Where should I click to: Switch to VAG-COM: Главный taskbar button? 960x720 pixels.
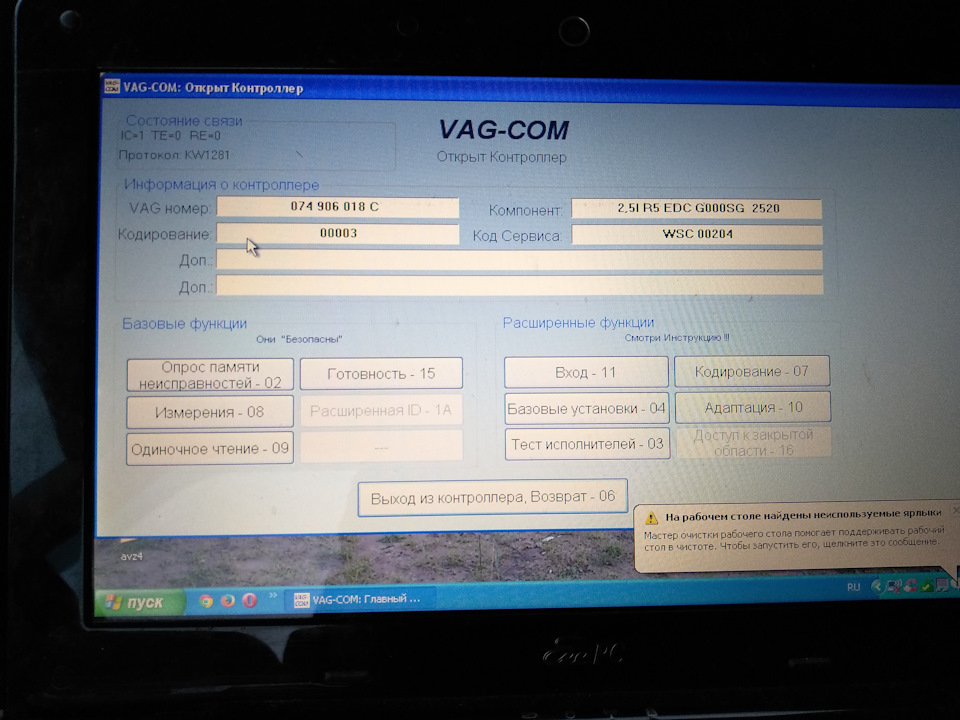click(x=361, y=599)
